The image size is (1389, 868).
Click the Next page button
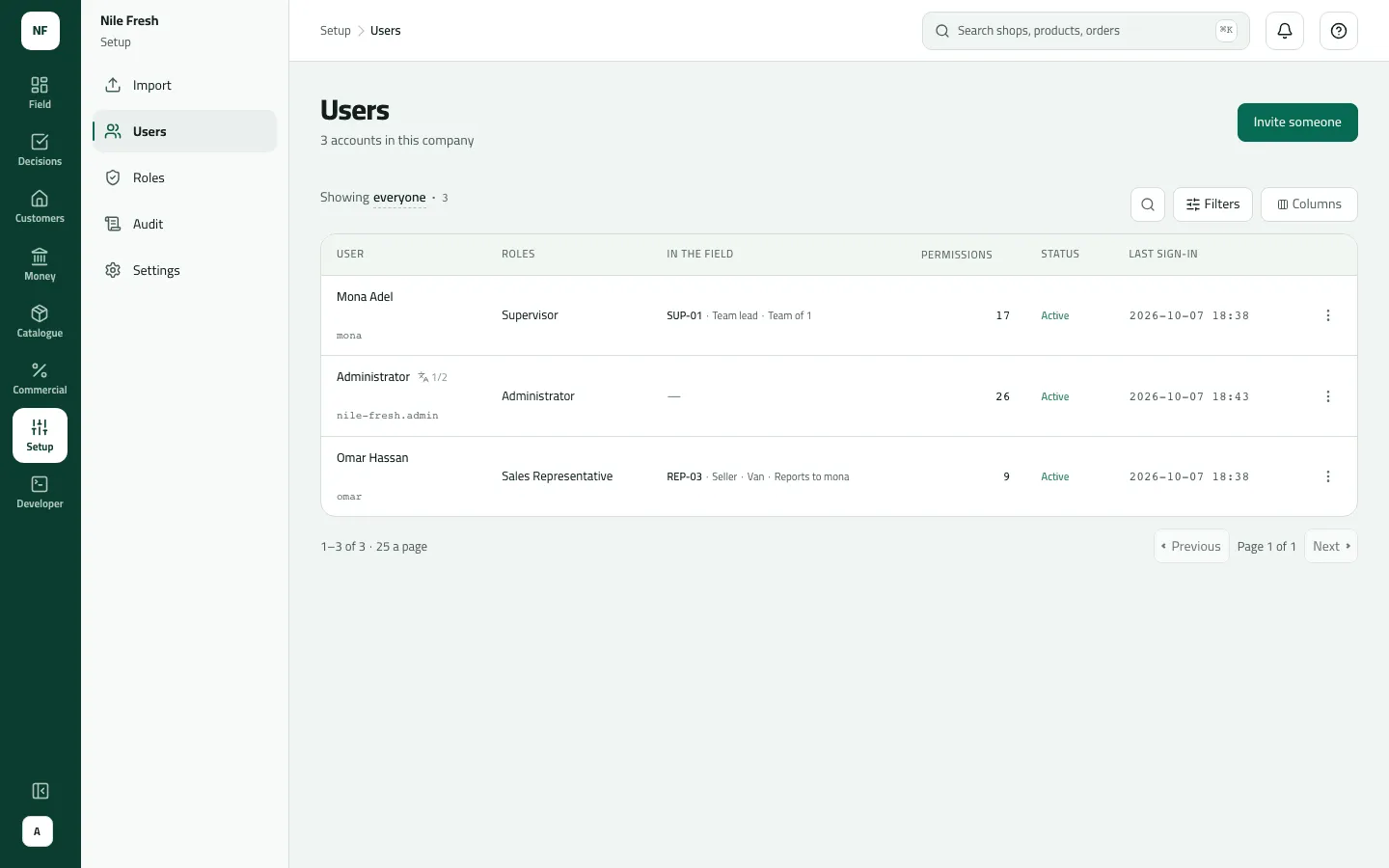(1331, 546)
